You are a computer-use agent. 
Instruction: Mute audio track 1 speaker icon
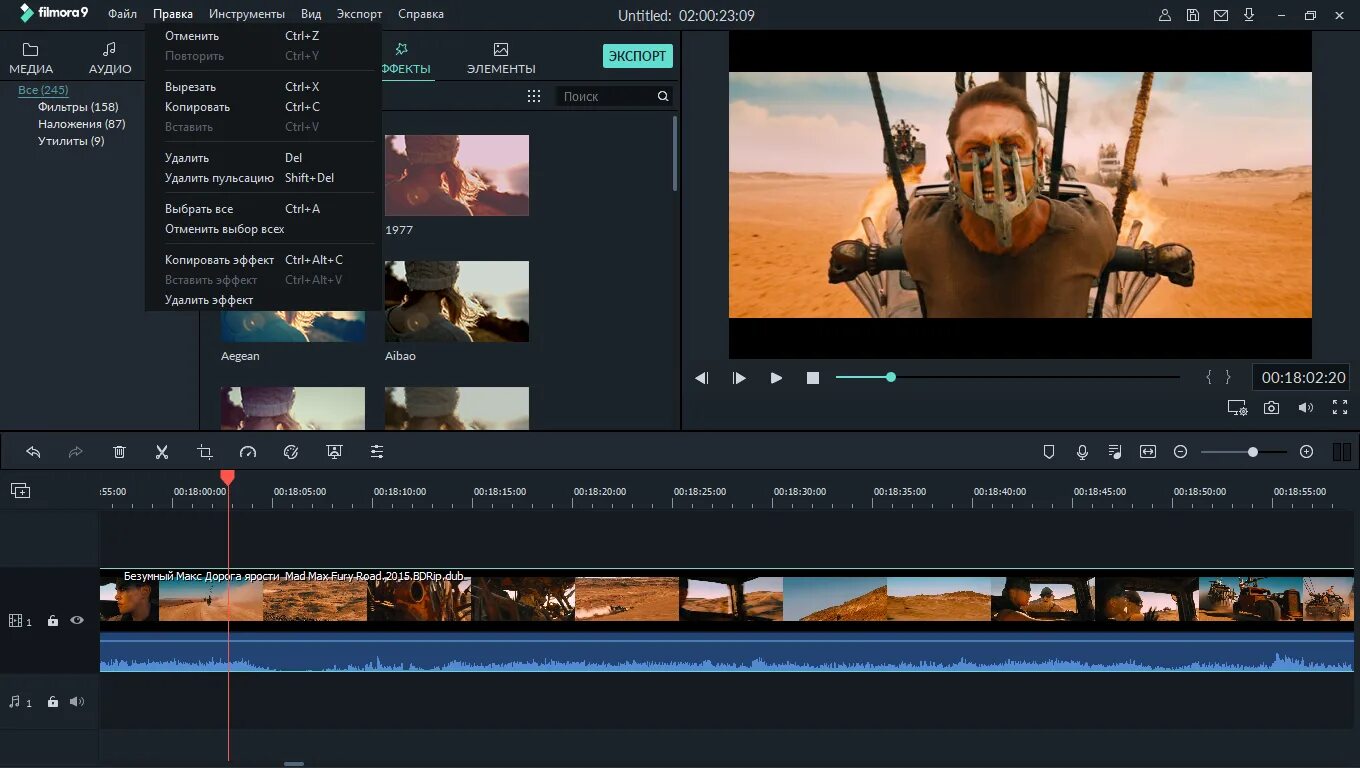pos(77,702)
